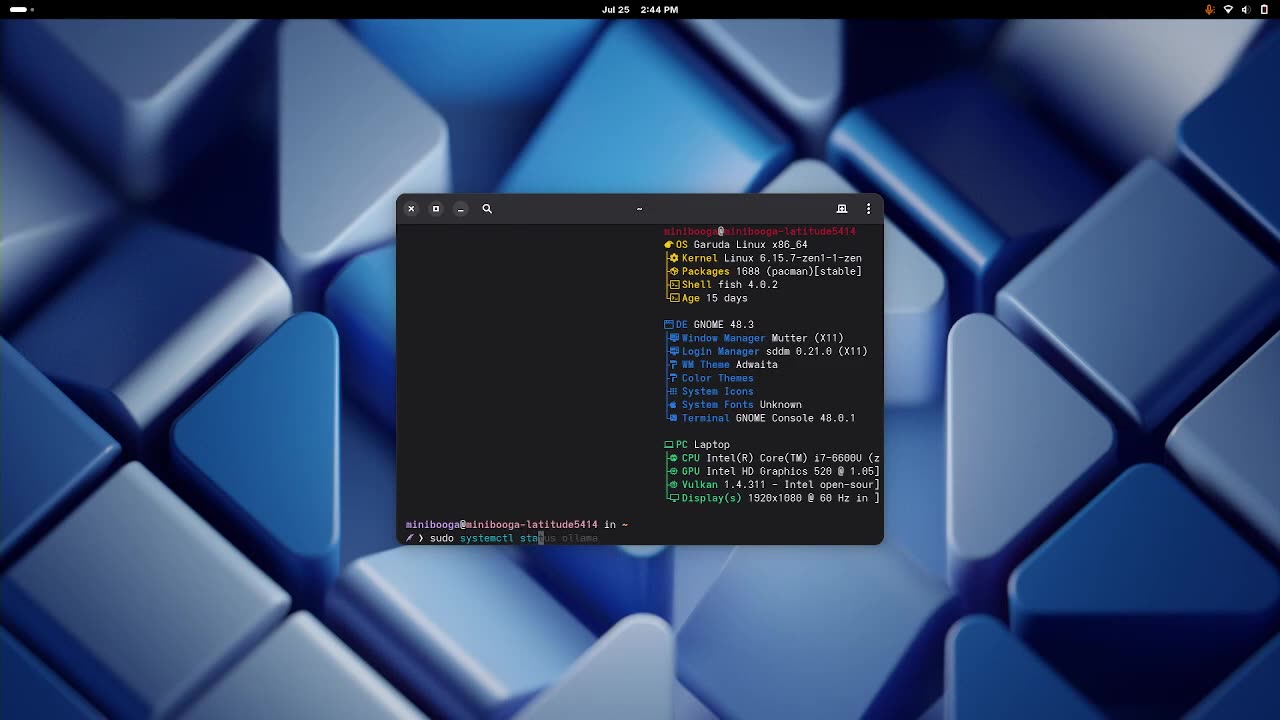1280x720 pixels.
Task: Maximize the Console terminal window
Action: pos(436,209)
